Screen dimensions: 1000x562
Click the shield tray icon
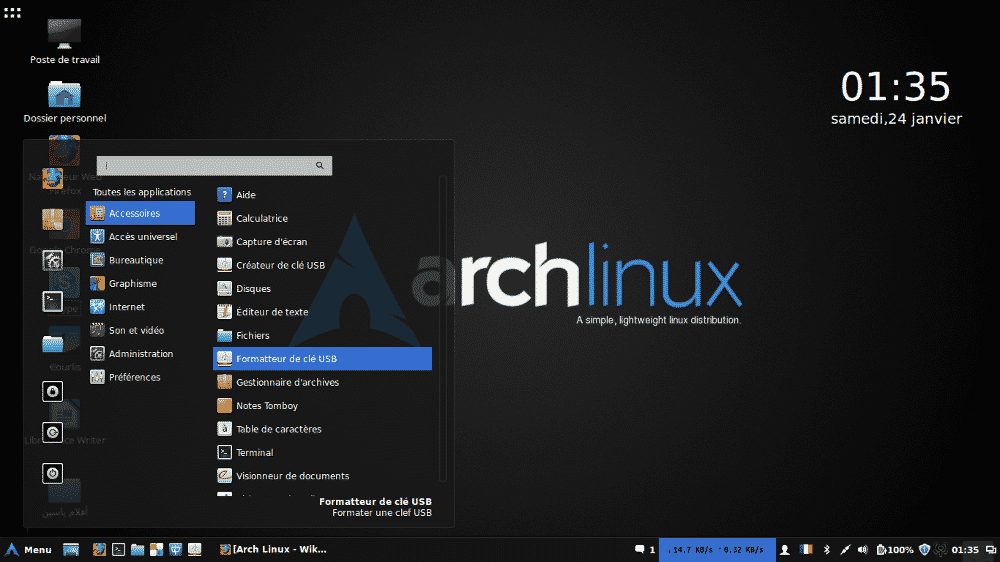[x=924, y=549]
